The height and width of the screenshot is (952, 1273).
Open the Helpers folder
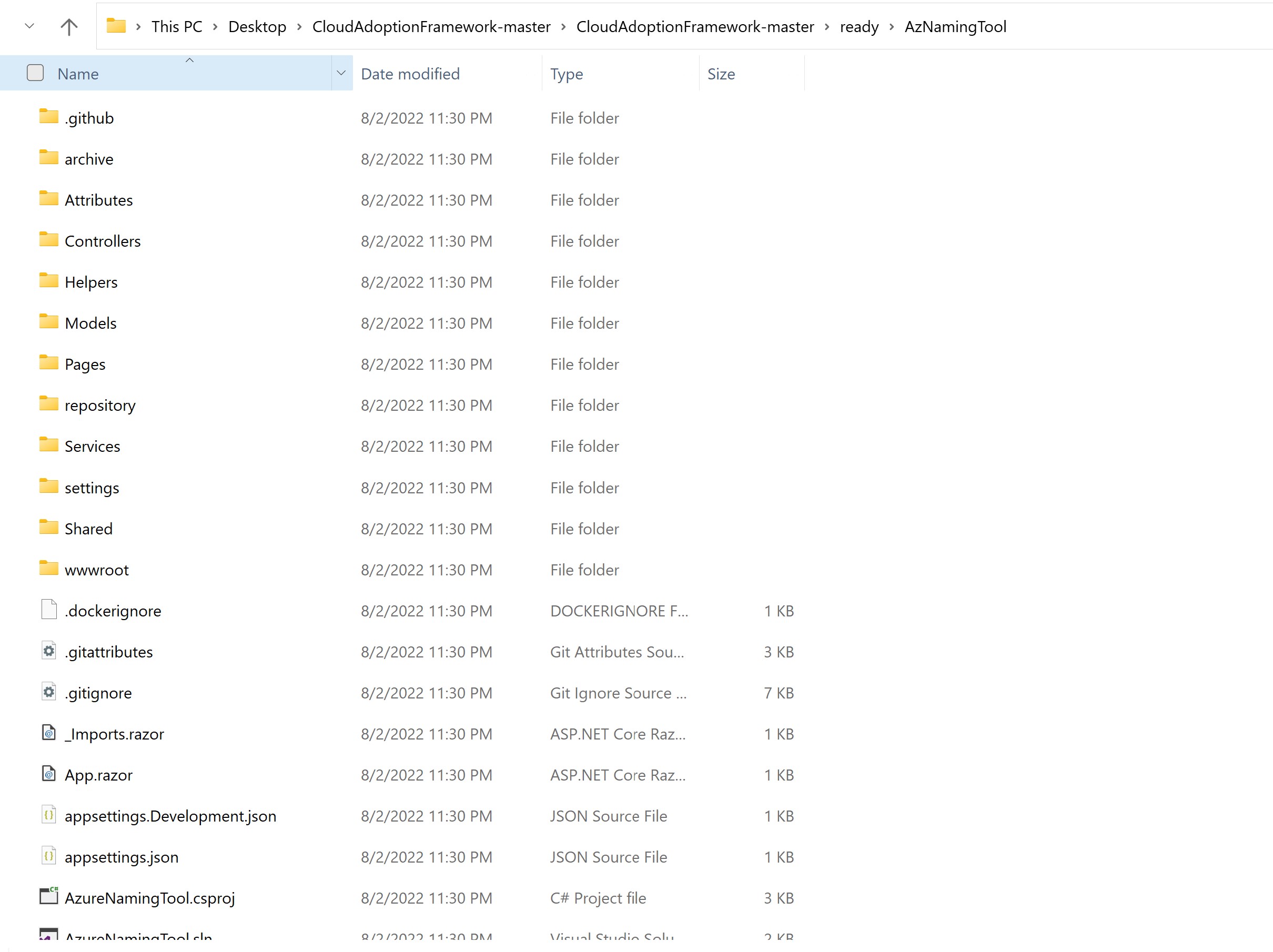coord(91,281)
